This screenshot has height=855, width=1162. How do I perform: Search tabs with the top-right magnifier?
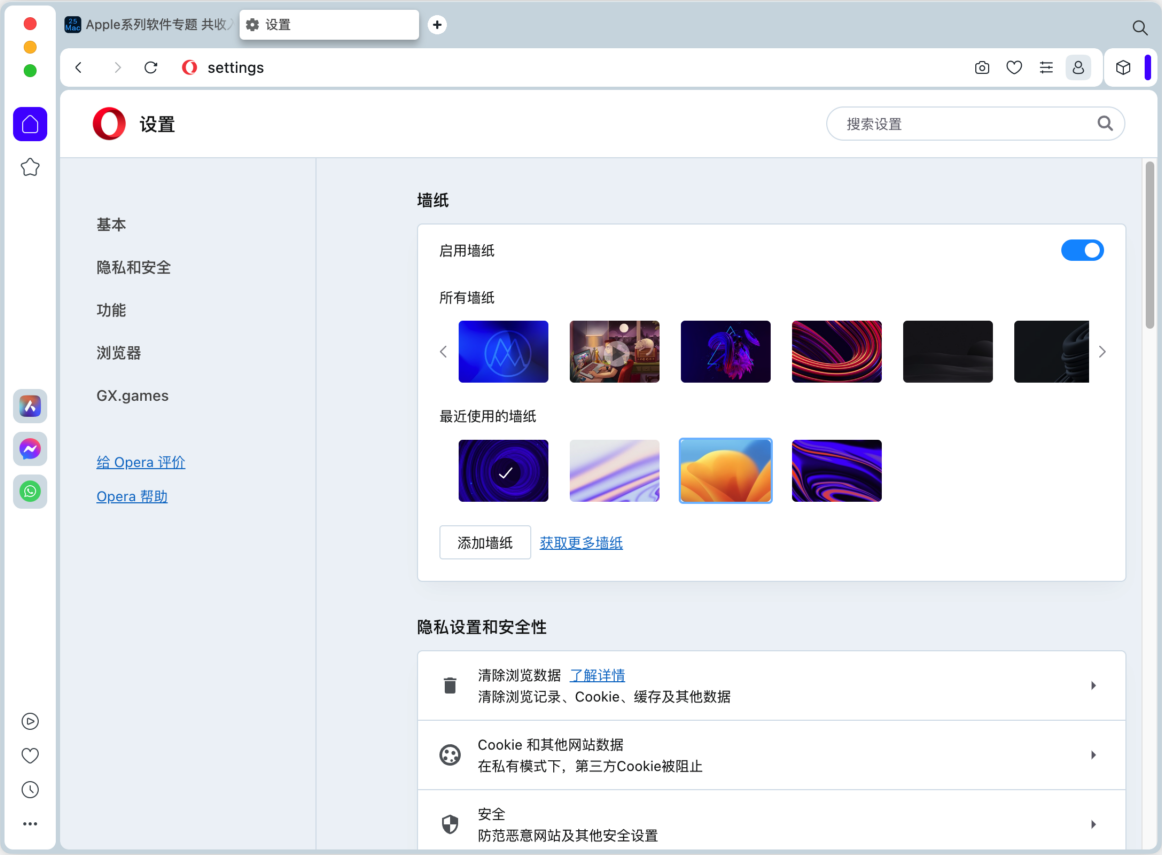(x=1140, y=27)
